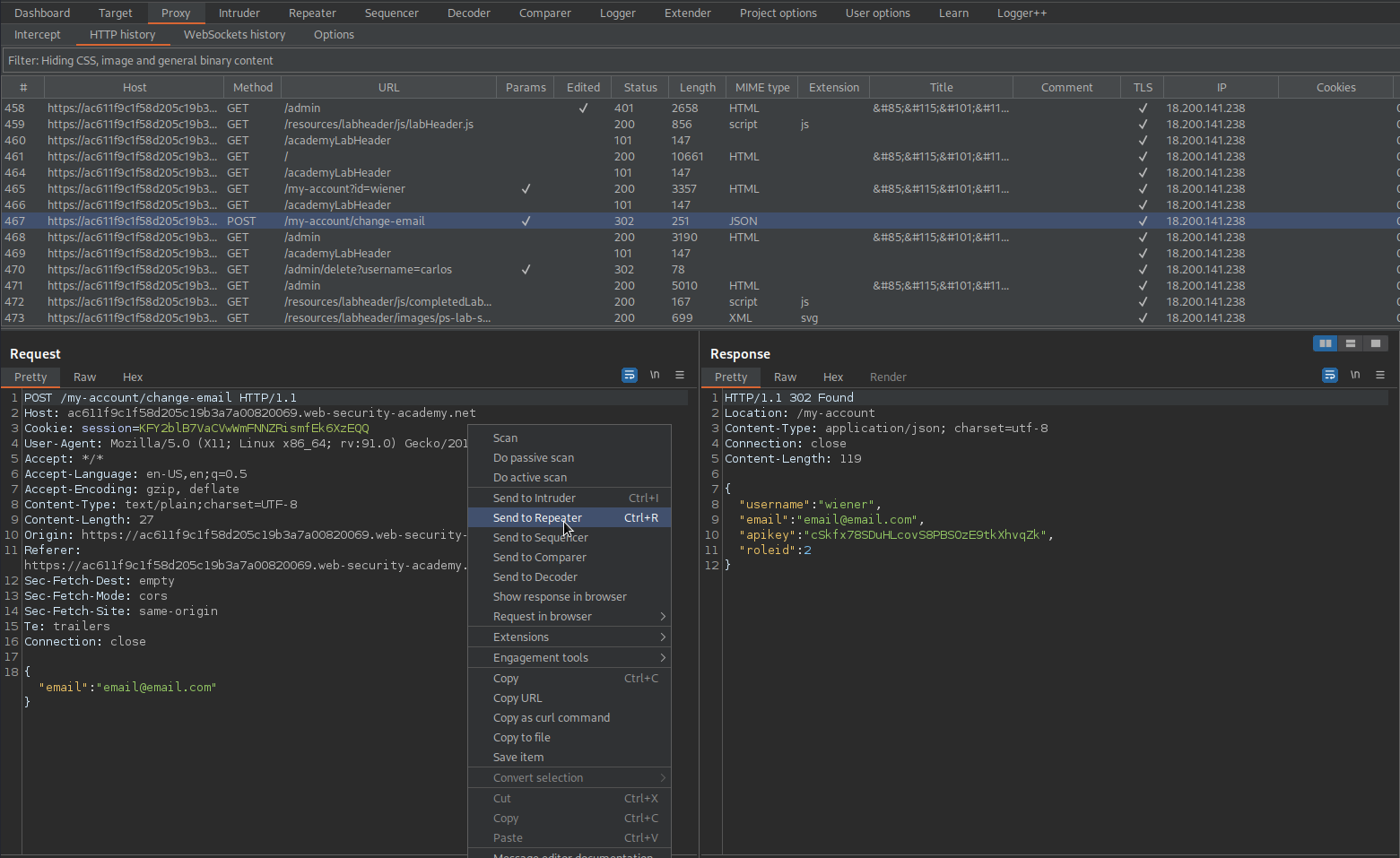Viewport: 1400px width, 858px height.
Task: Toggle non-printable \n icon in Request panel
Action: tap(655, 375)
